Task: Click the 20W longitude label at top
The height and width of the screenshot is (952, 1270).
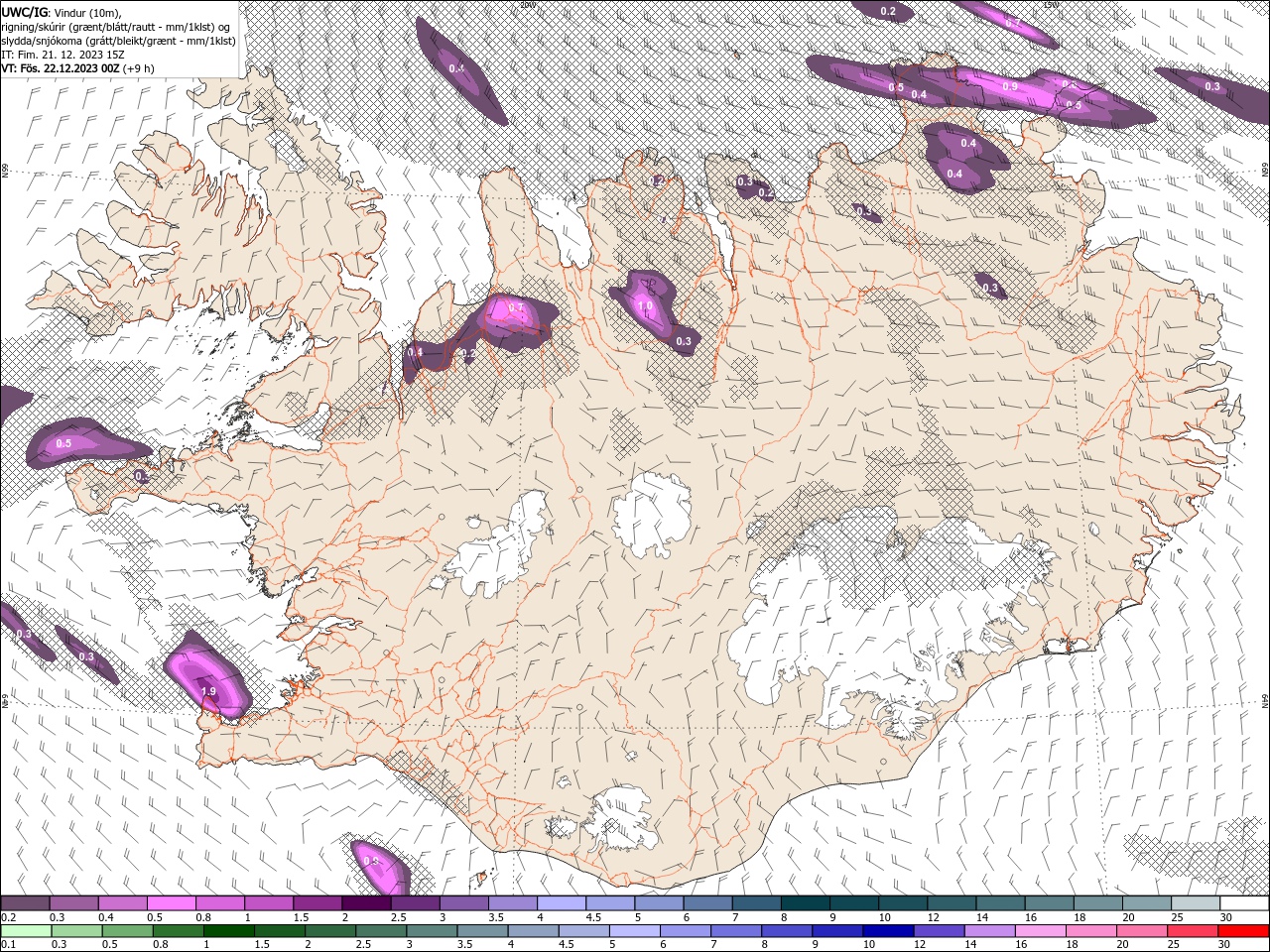Action: (x=527, y=5)
